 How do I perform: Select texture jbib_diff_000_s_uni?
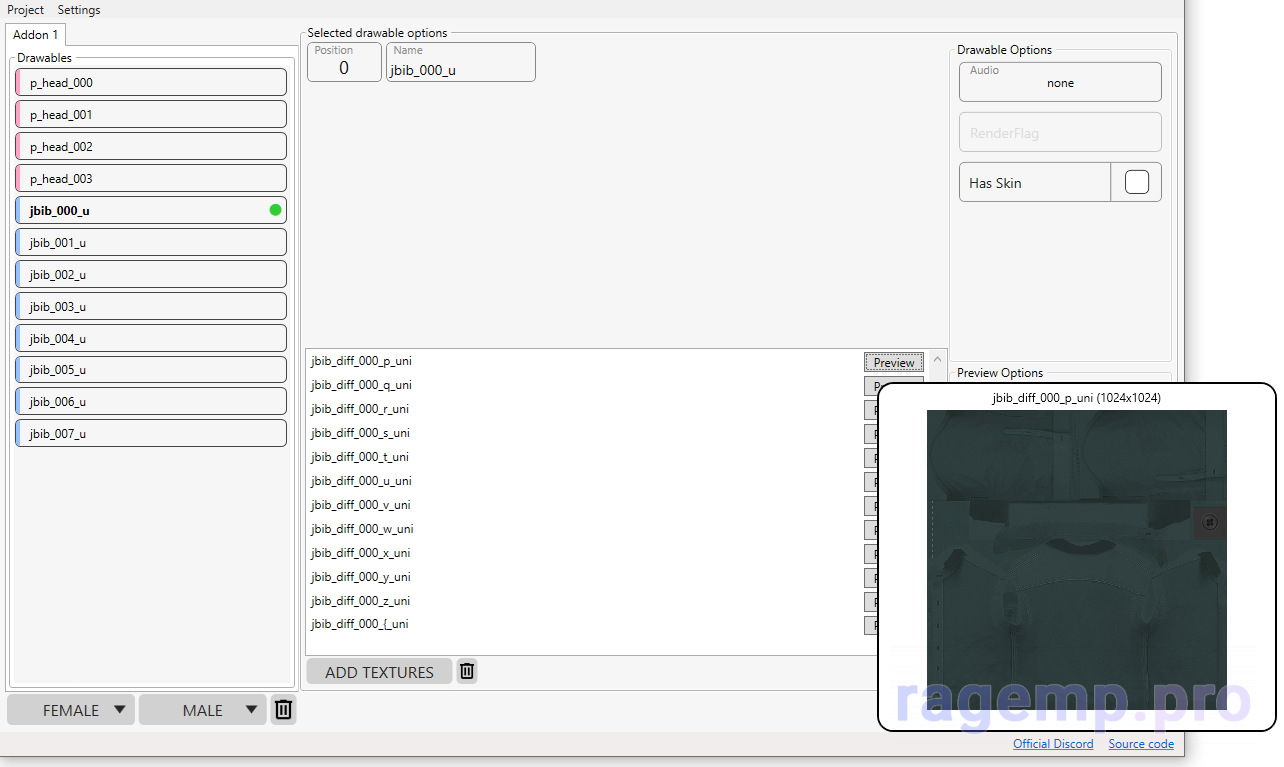(360, 433)
